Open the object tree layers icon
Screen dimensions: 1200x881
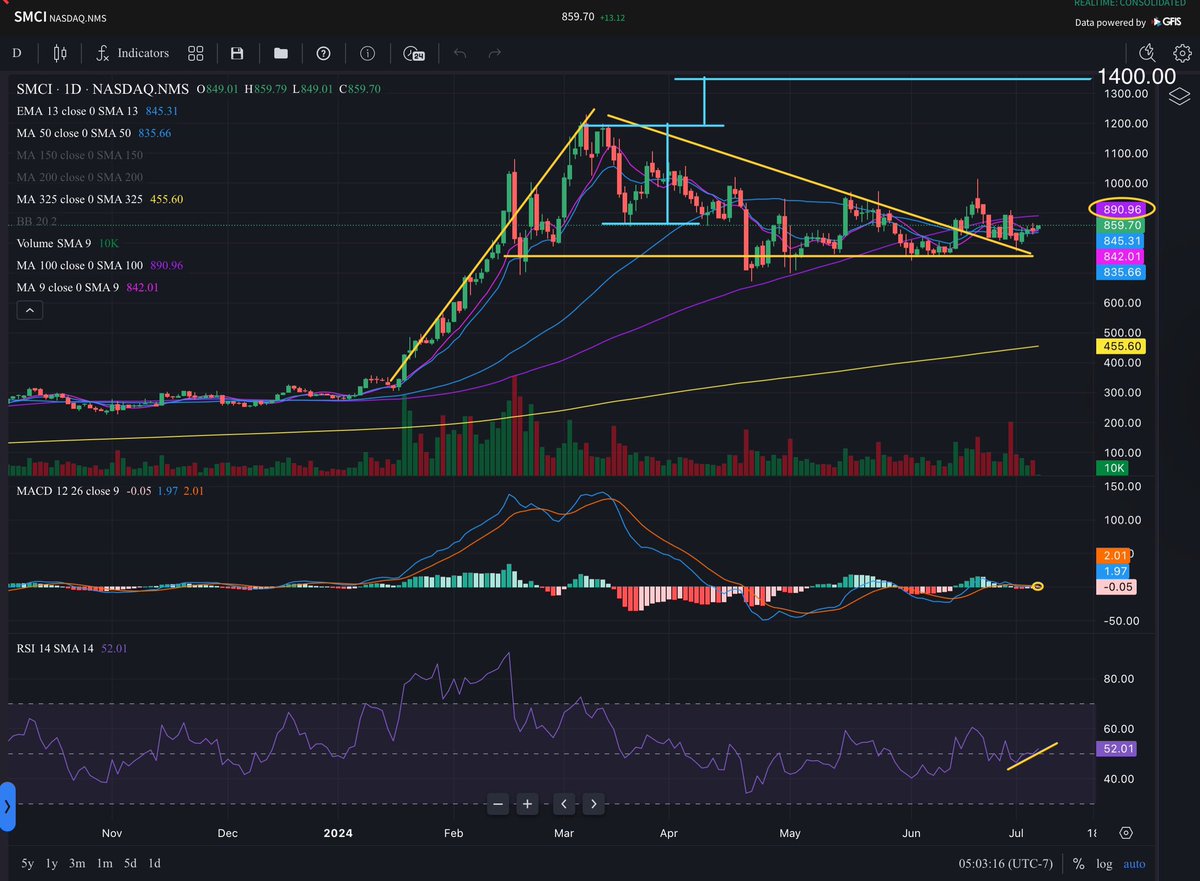click(1178, 95)
